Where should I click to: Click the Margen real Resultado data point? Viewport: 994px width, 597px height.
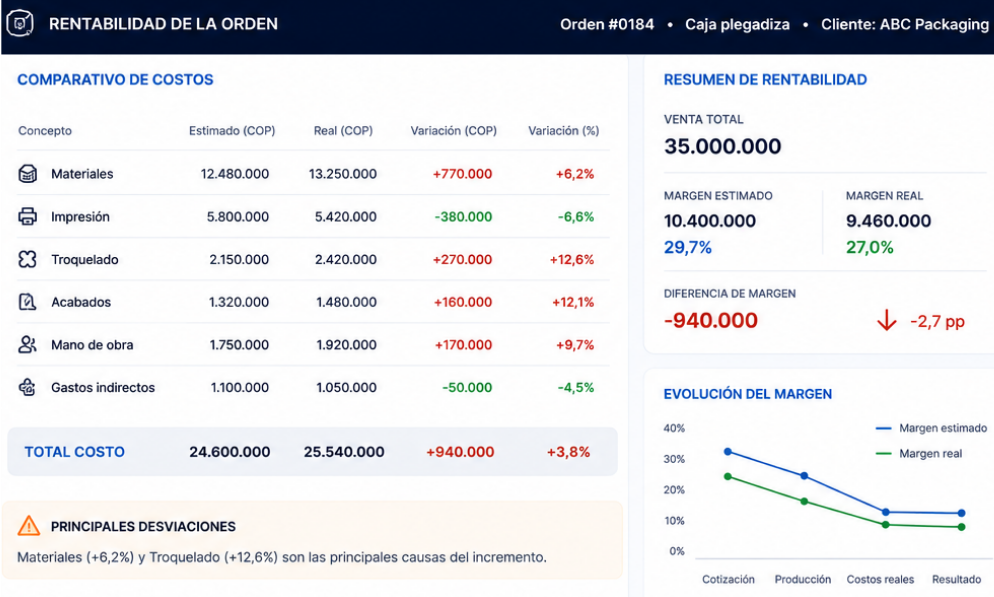click(962, 527)
